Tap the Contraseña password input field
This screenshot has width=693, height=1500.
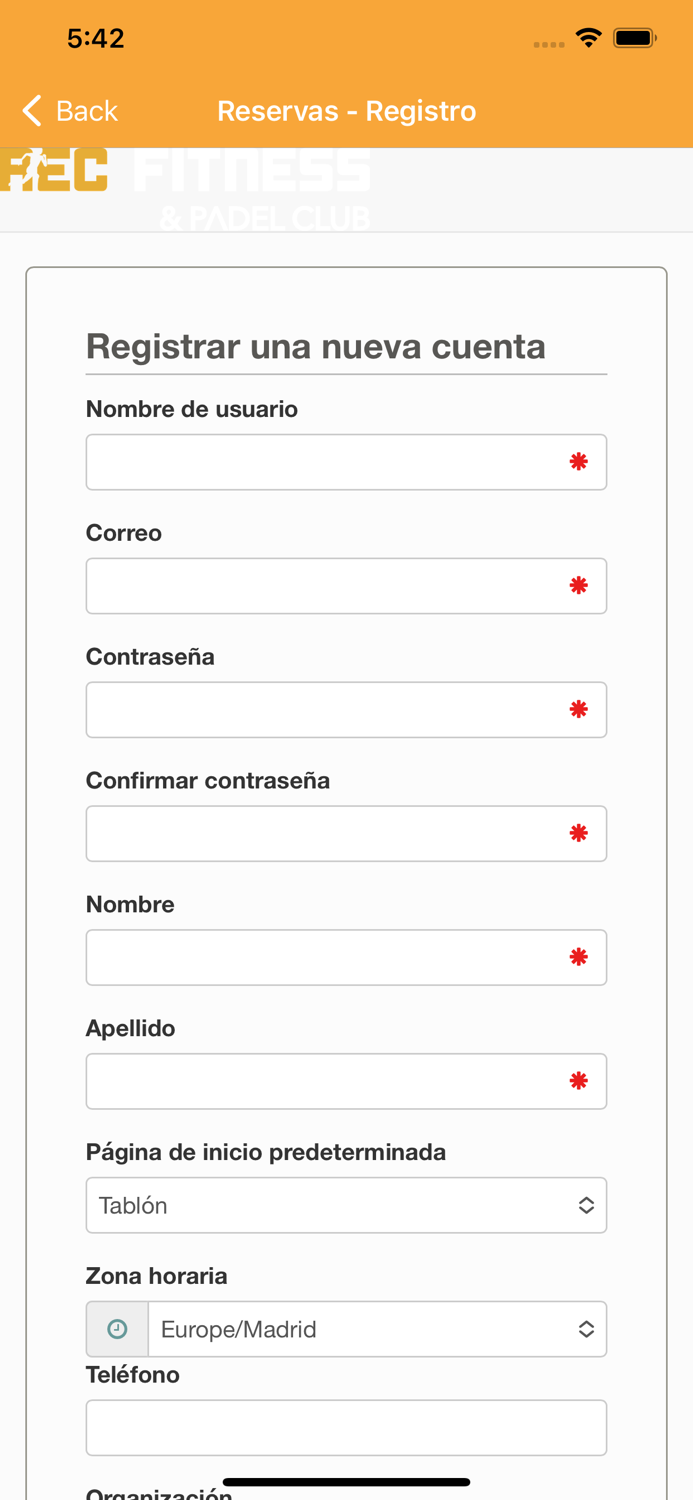click(346, 709)
